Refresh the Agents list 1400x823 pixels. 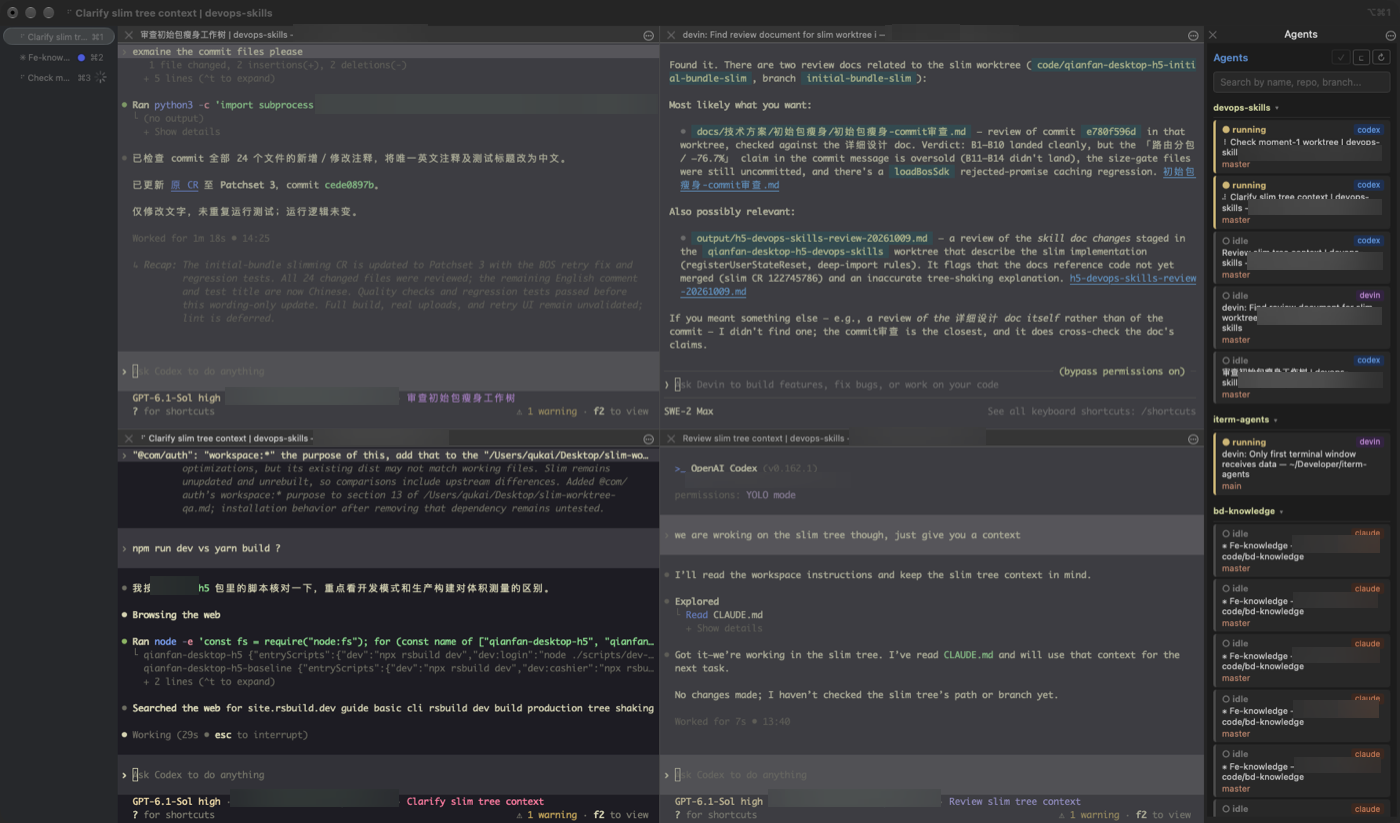pos(1381,58)
